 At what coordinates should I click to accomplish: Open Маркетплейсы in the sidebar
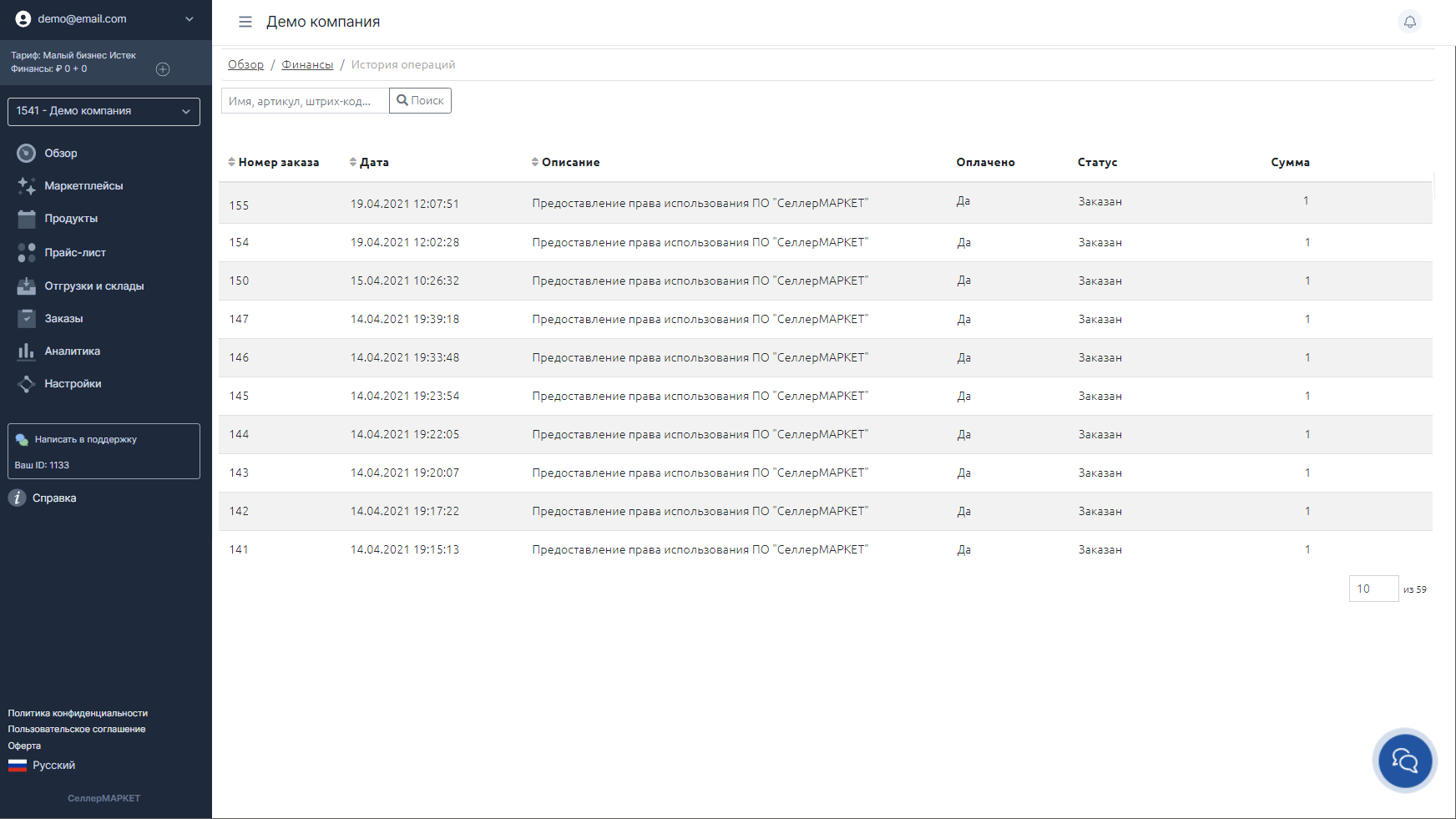coord(83,186)
